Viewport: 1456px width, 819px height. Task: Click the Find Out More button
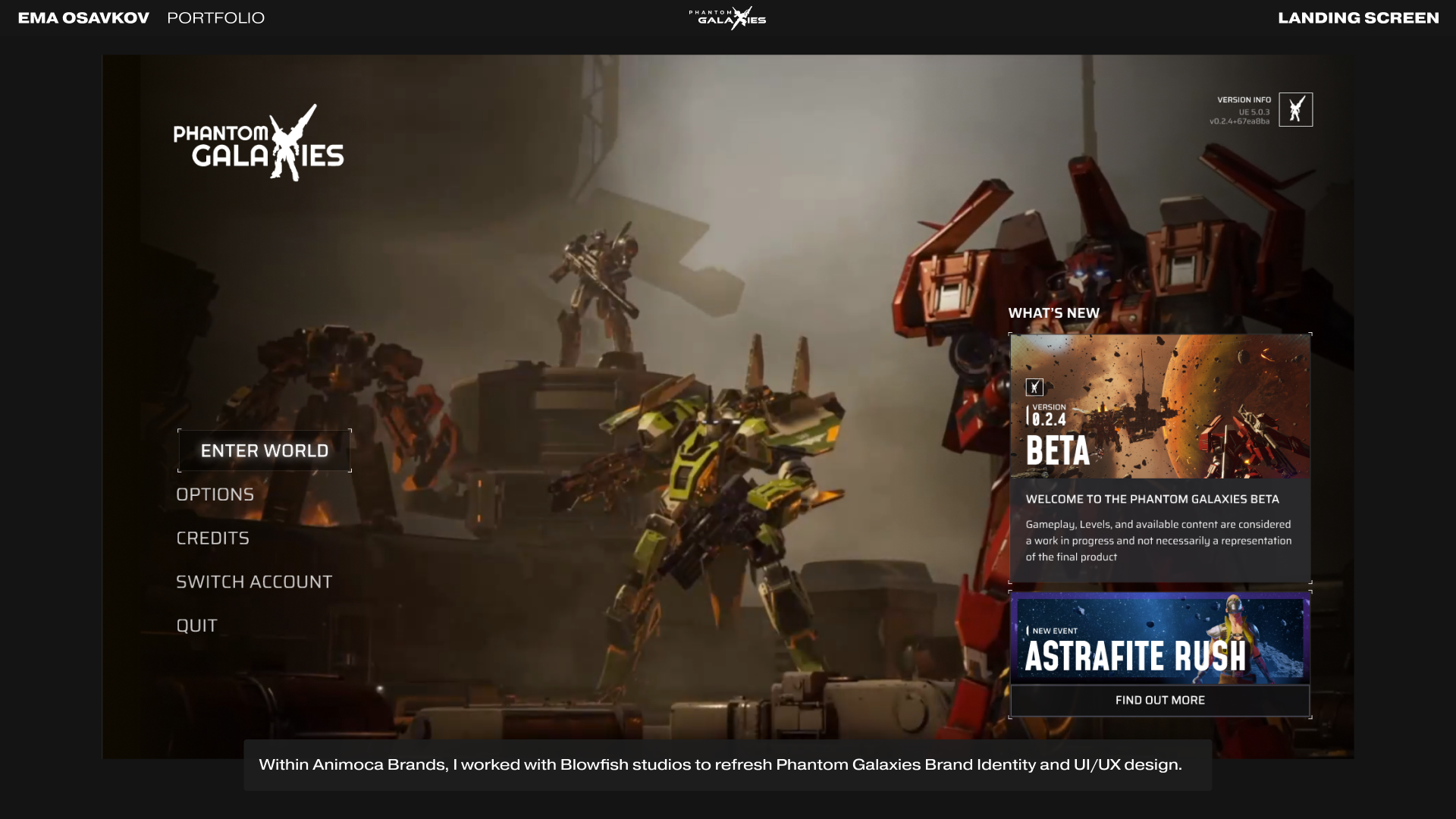1159,701
